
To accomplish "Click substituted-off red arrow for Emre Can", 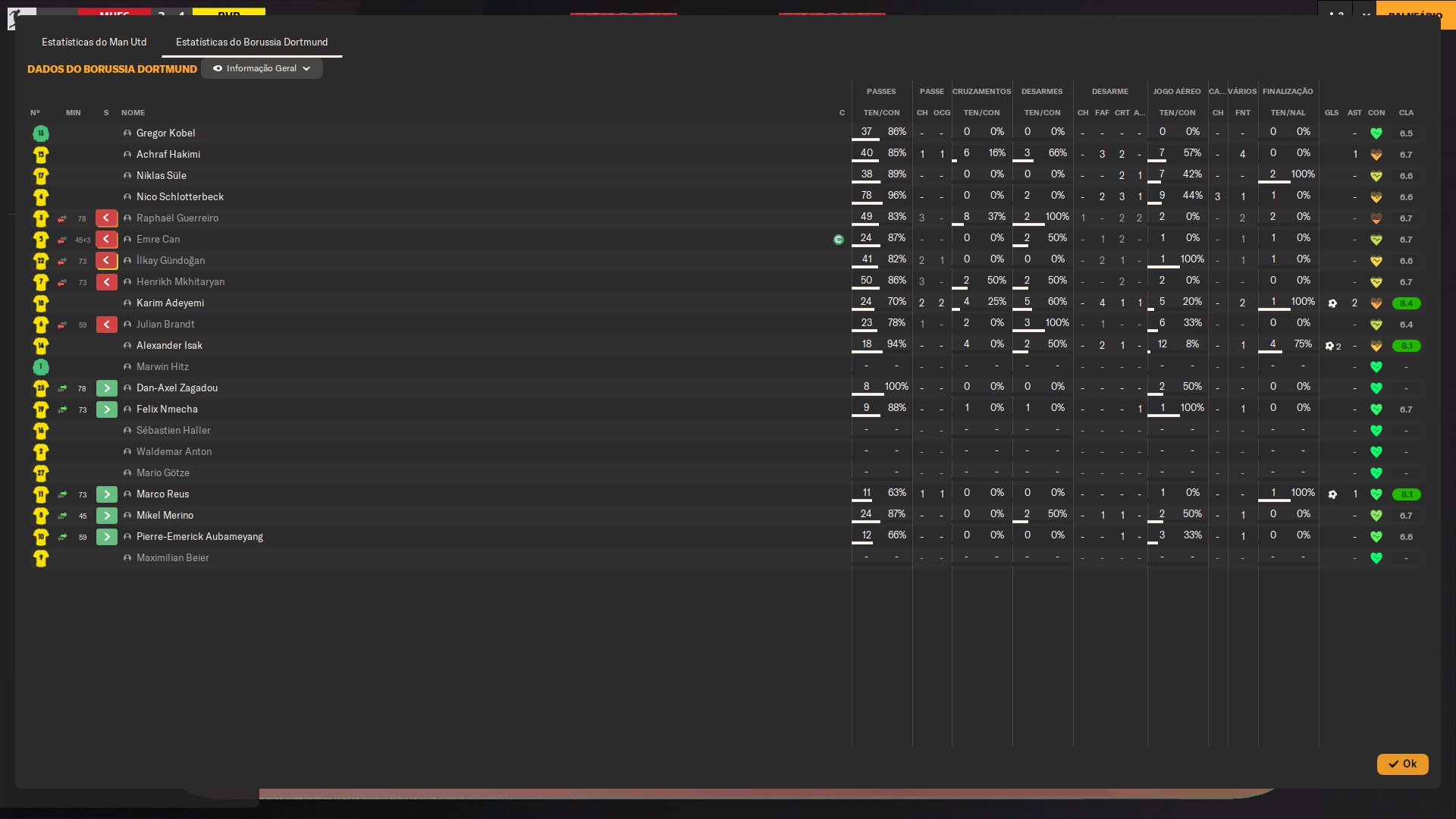I will (x=107, y=240).
